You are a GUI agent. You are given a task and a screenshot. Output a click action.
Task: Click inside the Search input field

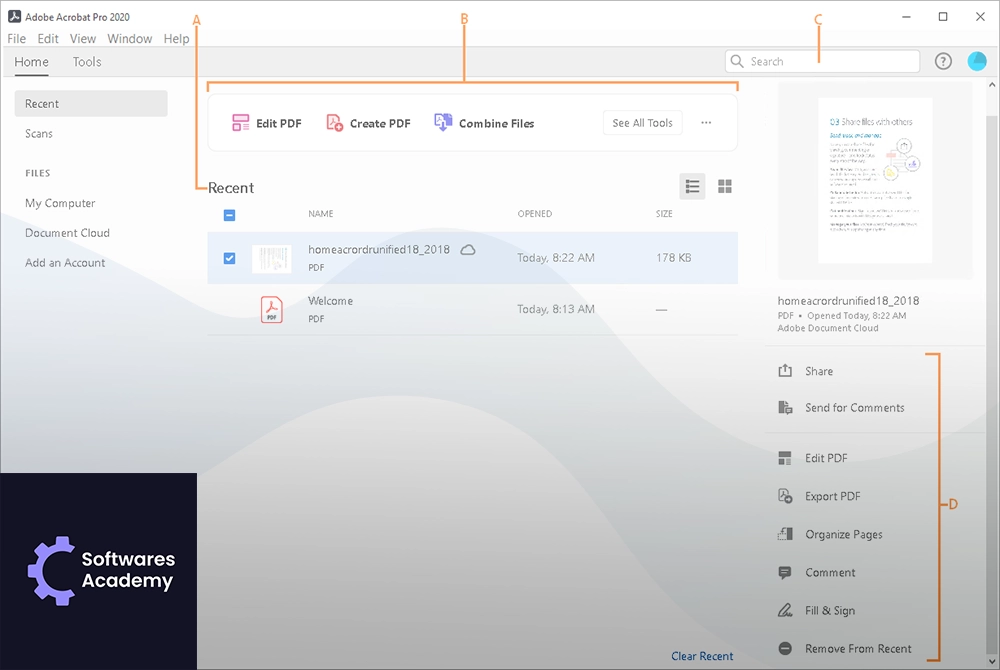point(822,61)
